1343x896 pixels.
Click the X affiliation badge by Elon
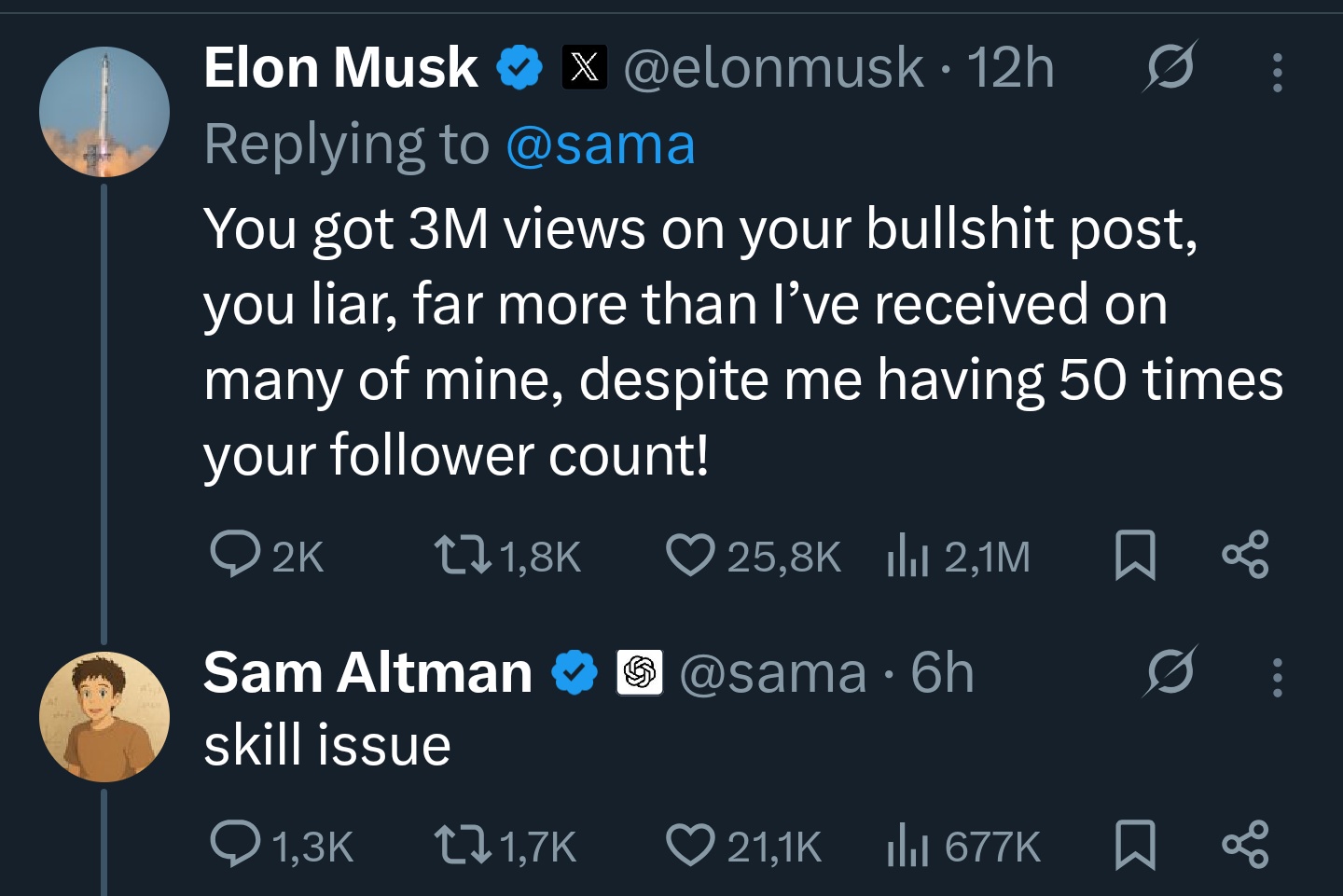[x=585, y=67]
